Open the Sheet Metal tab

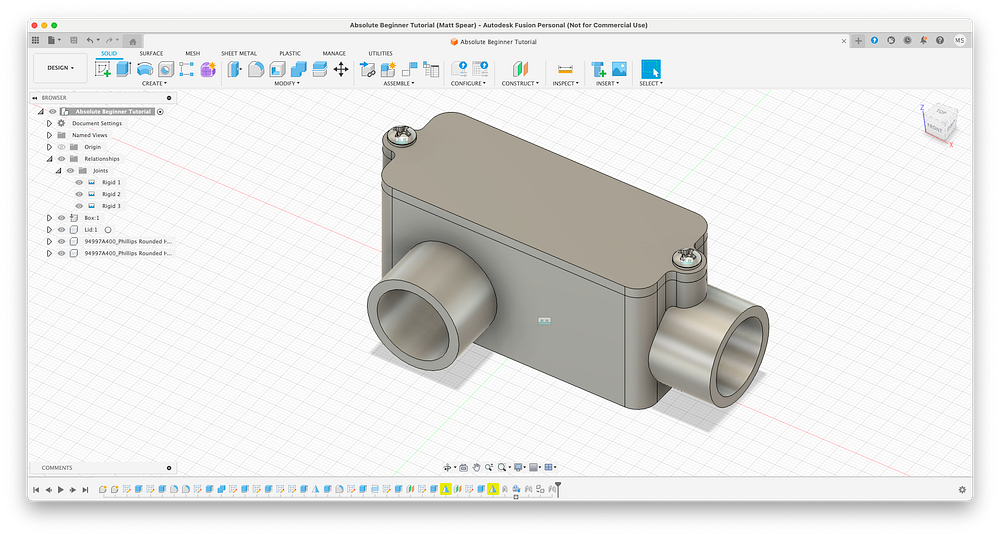(238, 53)
